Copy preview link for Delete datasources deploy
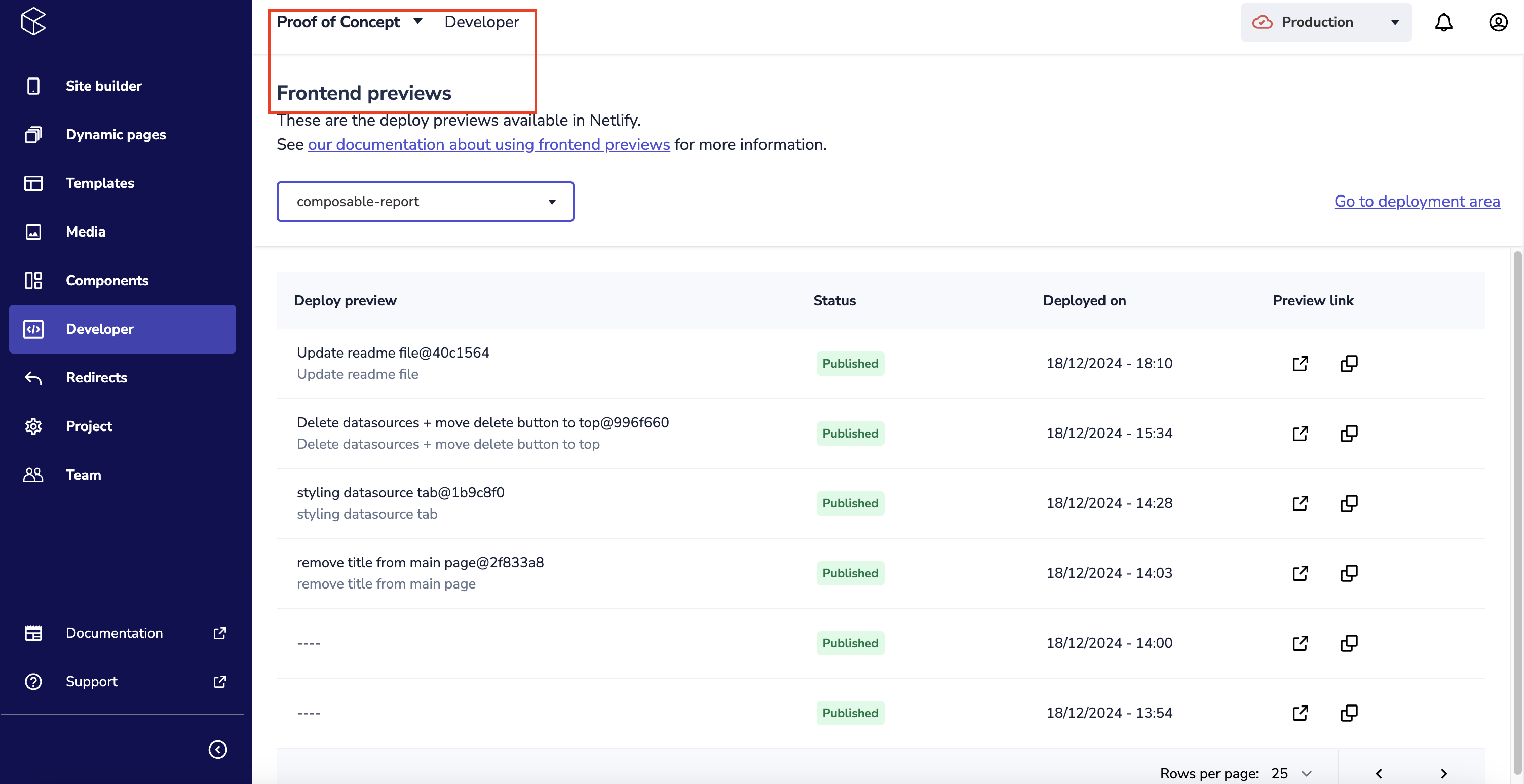The image size is (1524, 784). click(x=1348, y=434)
